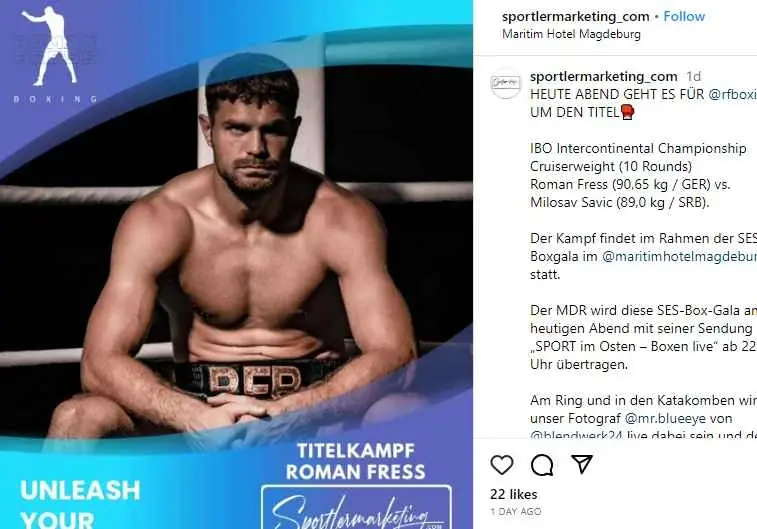
Task: Click the 1d time label
Action: 694,76
